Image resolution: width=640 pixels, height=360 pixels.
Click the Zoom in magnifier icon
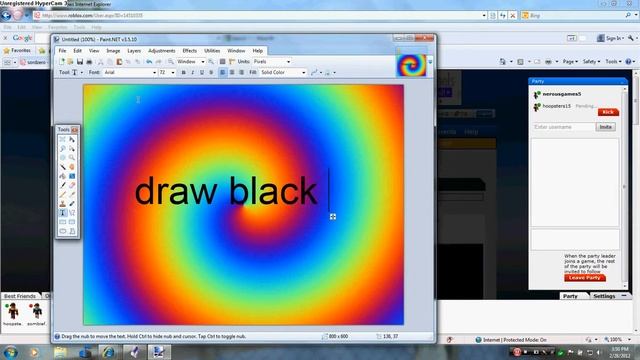[x=211, y=62]
